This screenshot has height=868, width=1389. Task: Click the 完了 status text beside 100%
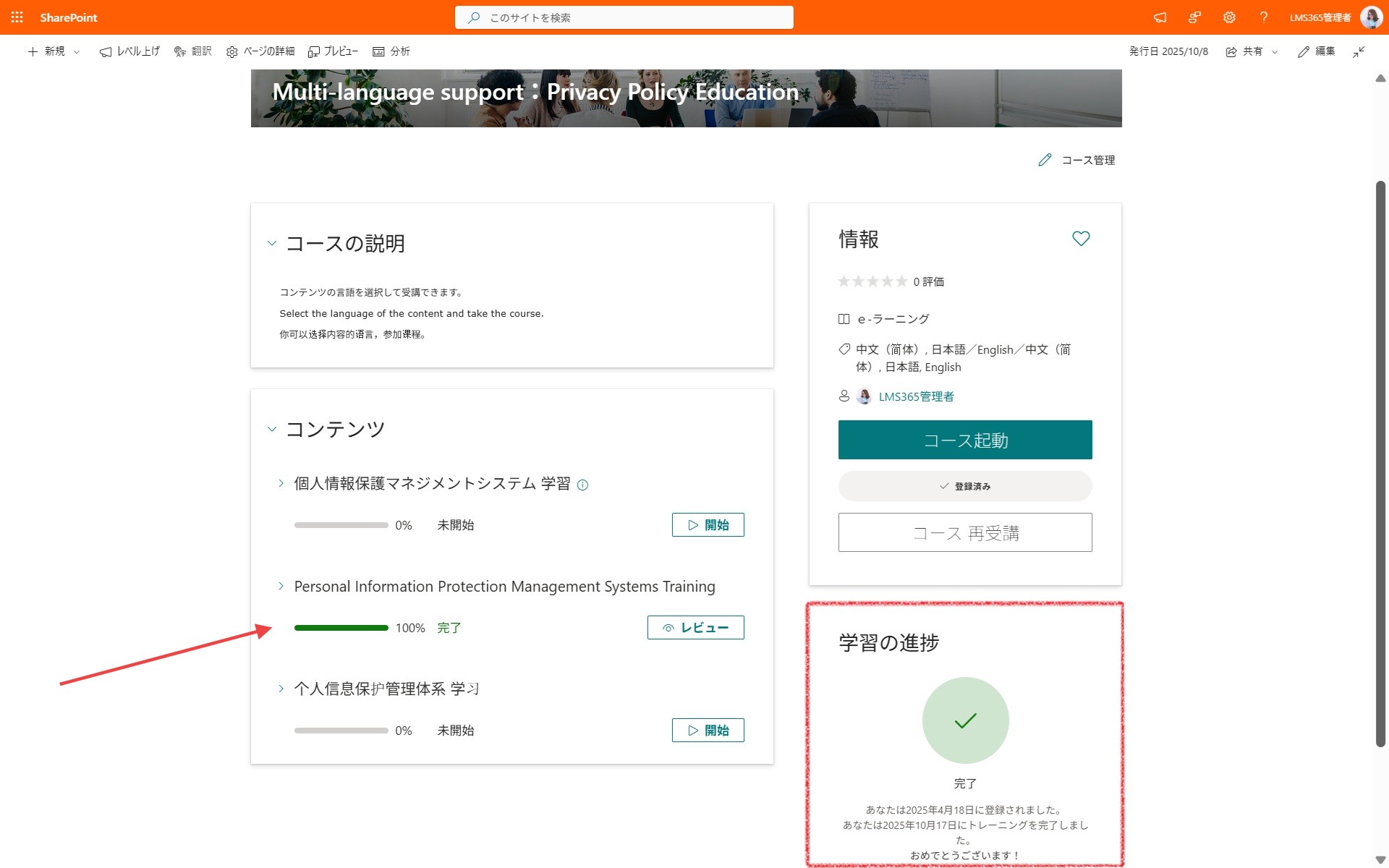click(449, 628)
